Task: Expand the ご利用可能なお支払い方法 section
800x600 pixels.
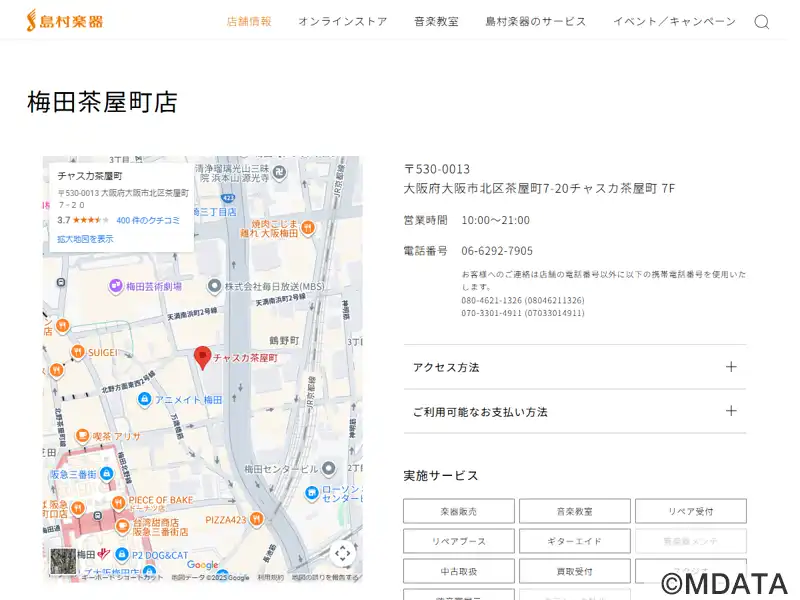Action: [x=574, y=411]
